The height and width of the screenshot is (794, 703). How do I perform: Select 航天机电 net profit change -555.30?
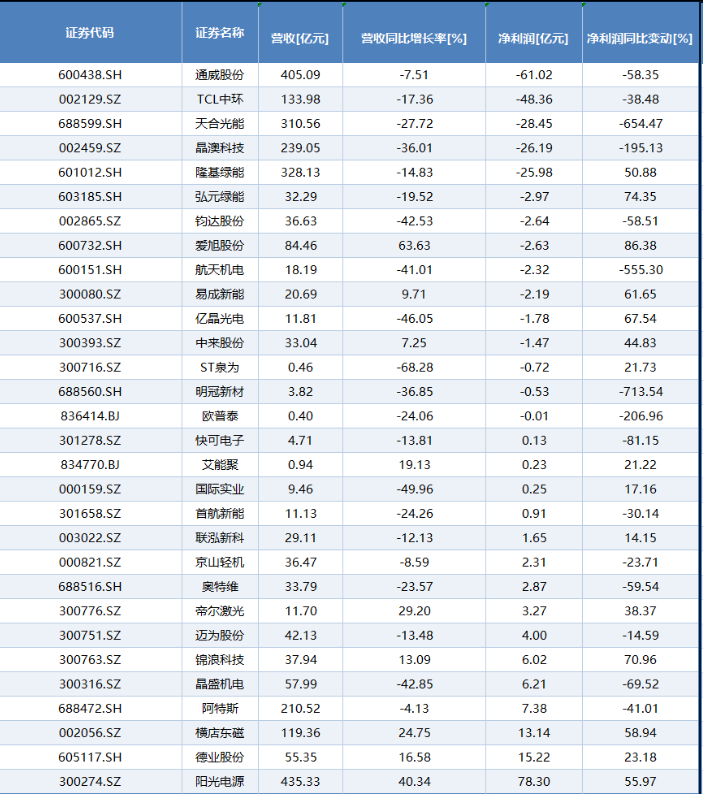tap(640, 270)
